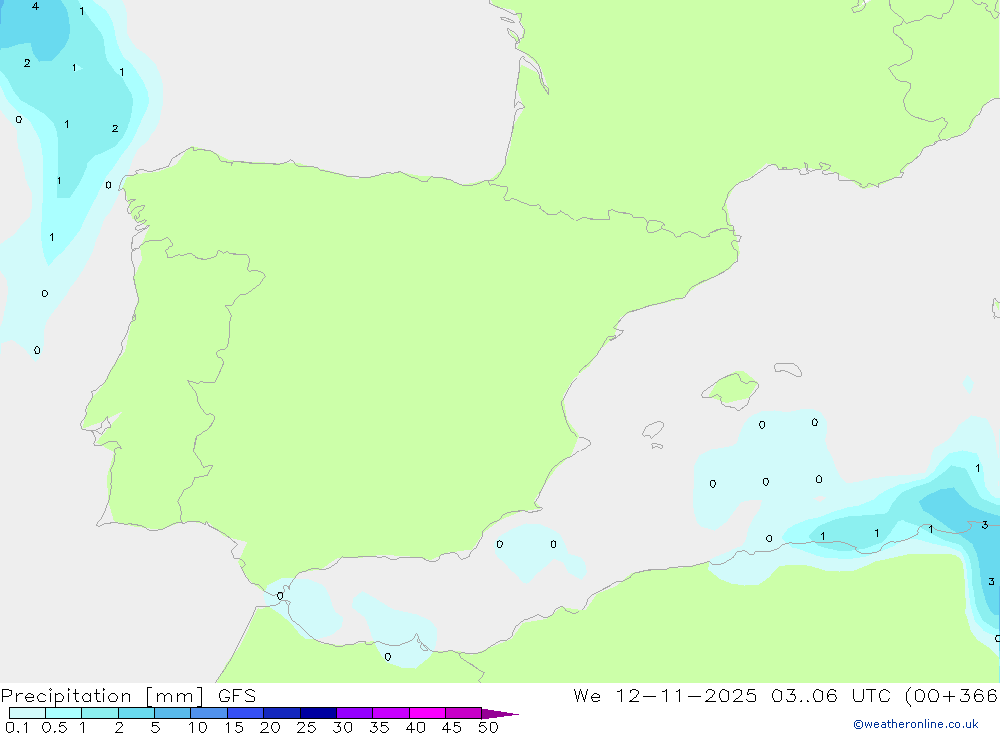Select the 2–5 mm sky-blue legend swatch
This screenshot has height=733, width=1000.
point(136,713)
